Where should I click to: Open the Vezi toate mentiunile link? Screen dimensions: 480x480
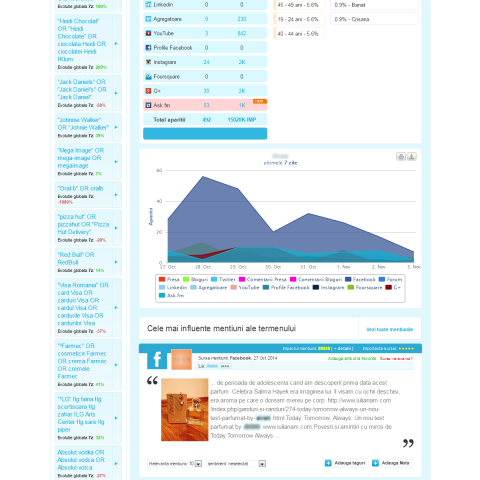point(390,329)
